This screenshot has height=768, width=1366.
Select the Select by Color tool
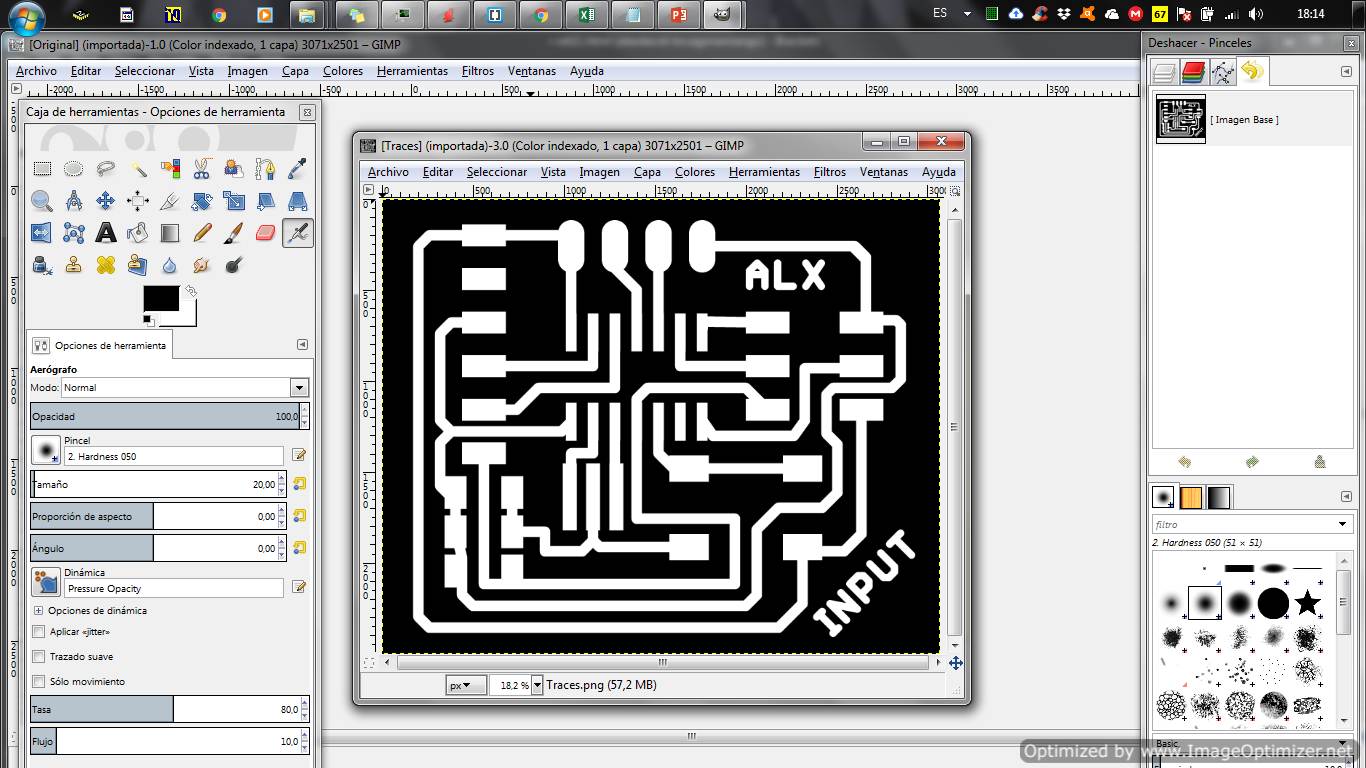(x=170, y=169)
